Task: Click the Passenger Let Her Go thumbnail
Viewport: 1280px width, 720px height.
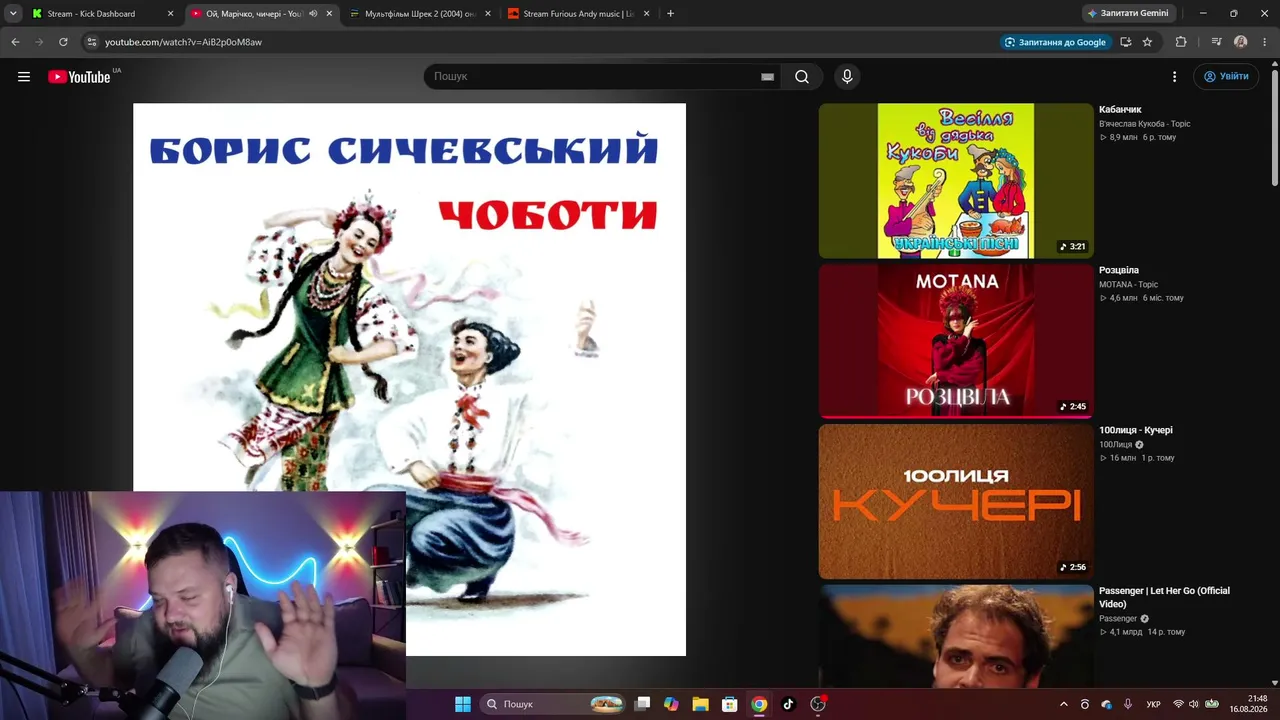Action: click(x=956, y=636)
